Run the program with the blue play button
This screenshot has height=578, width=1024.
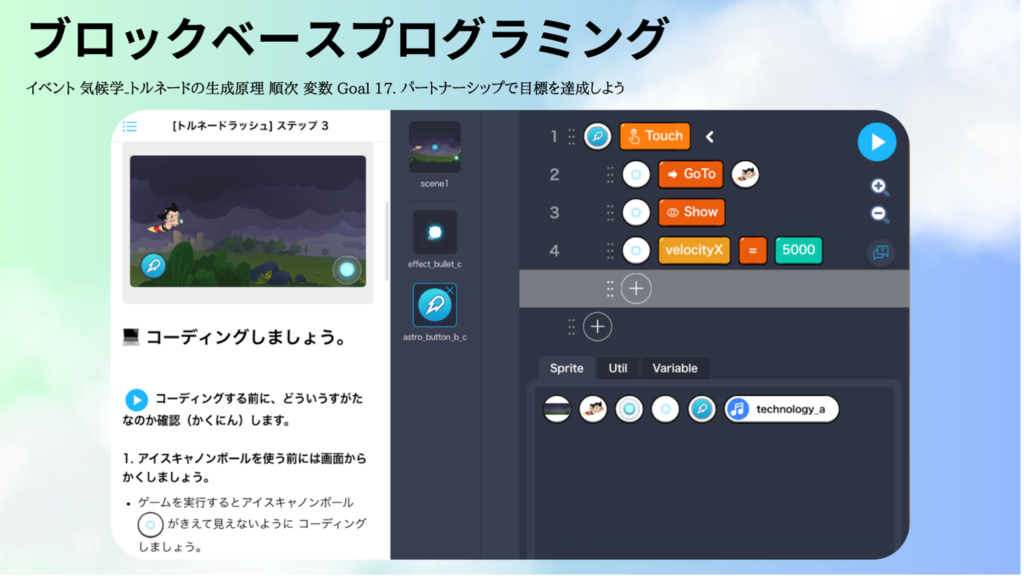(877, 142)
